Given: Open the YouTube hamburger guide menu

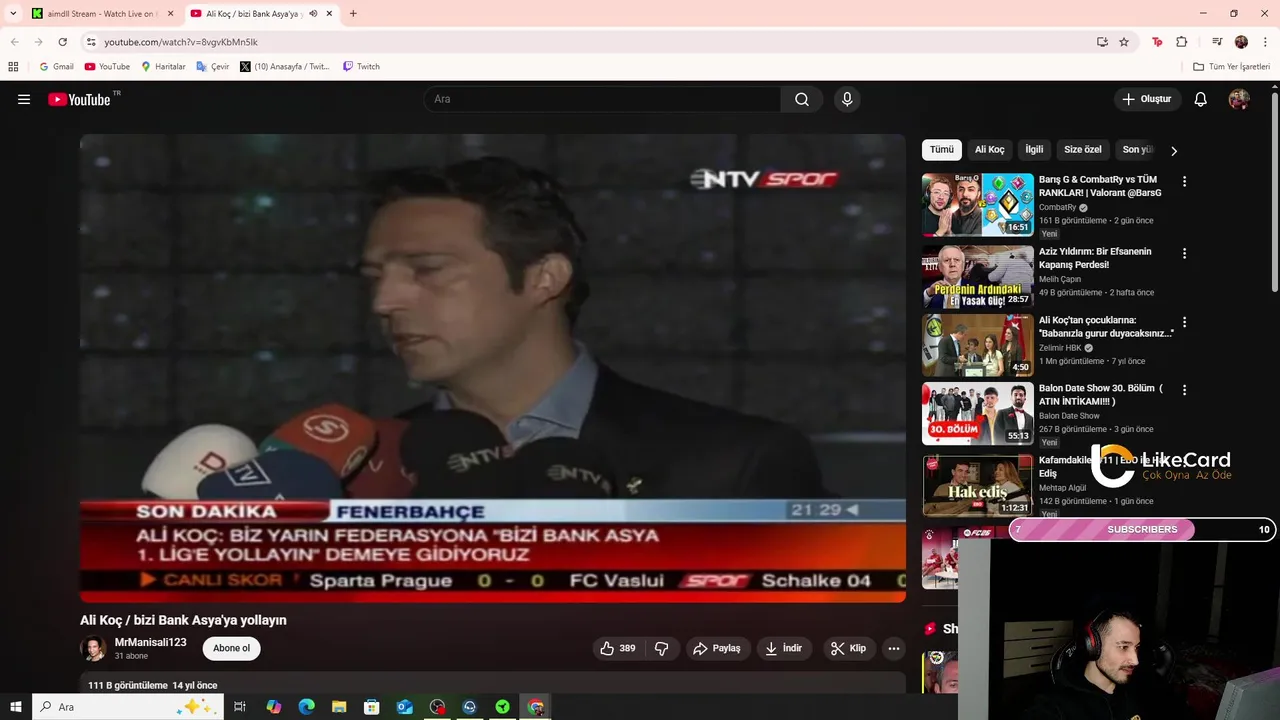Looking at the screenshot, I should click(x=24, y=99).
